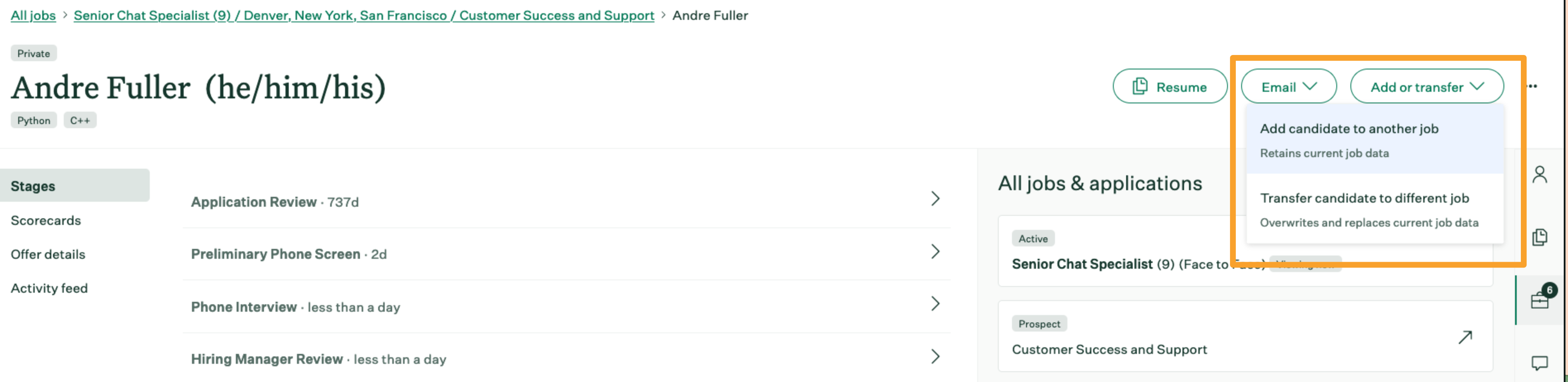
Task: Collapse the Add or transfer dropdown
Action: pyautogui.click(x=1426, y=86)
